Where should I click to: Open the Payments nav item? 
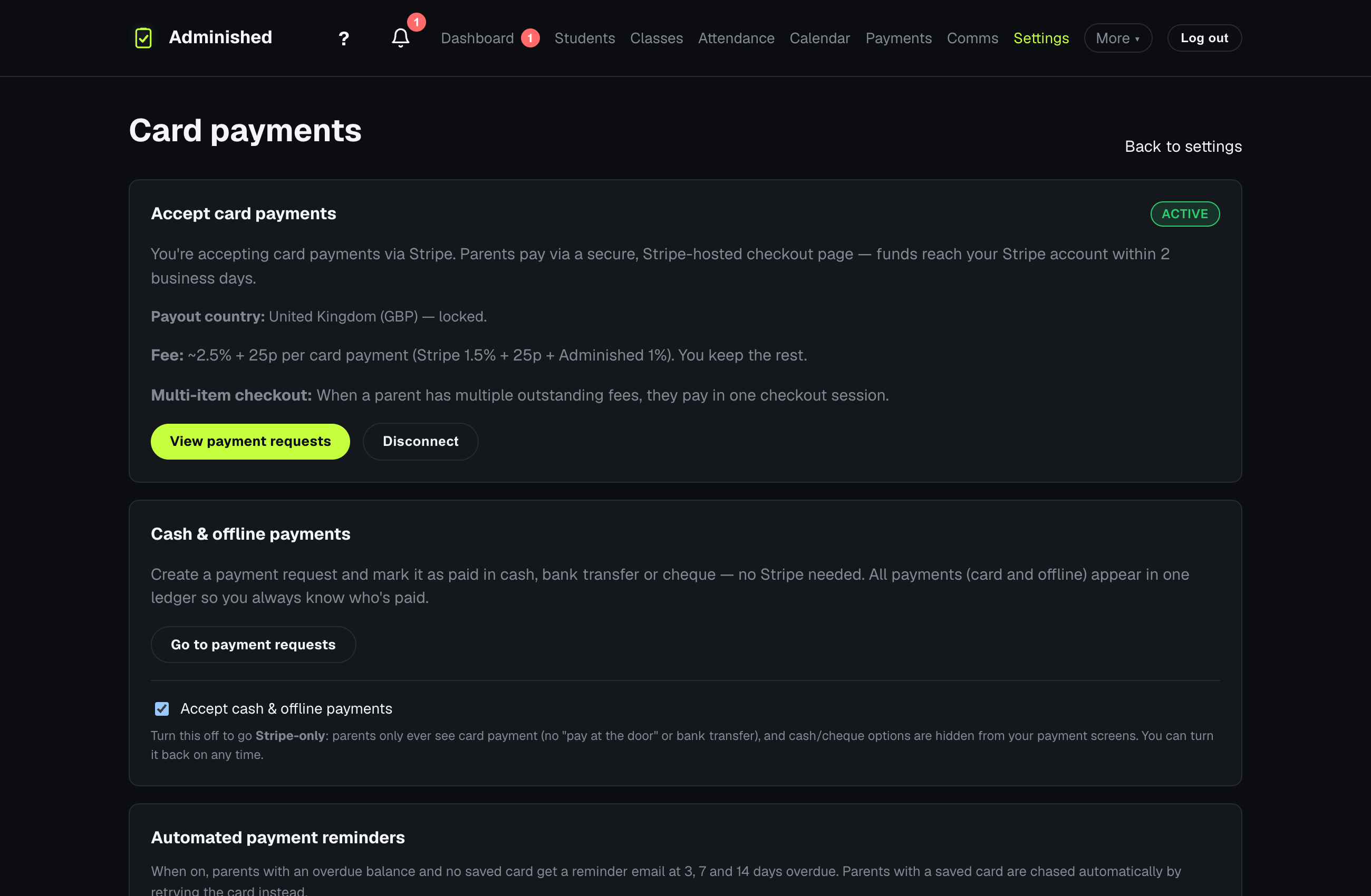coord(898,38)
